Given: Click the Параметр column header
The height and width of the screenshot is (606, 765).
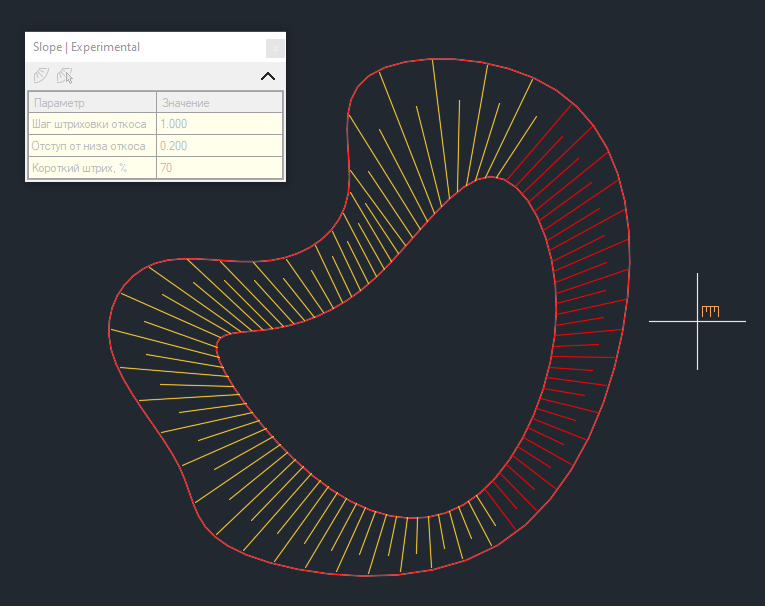Looking at the screenshot, I should coord(91,102).
